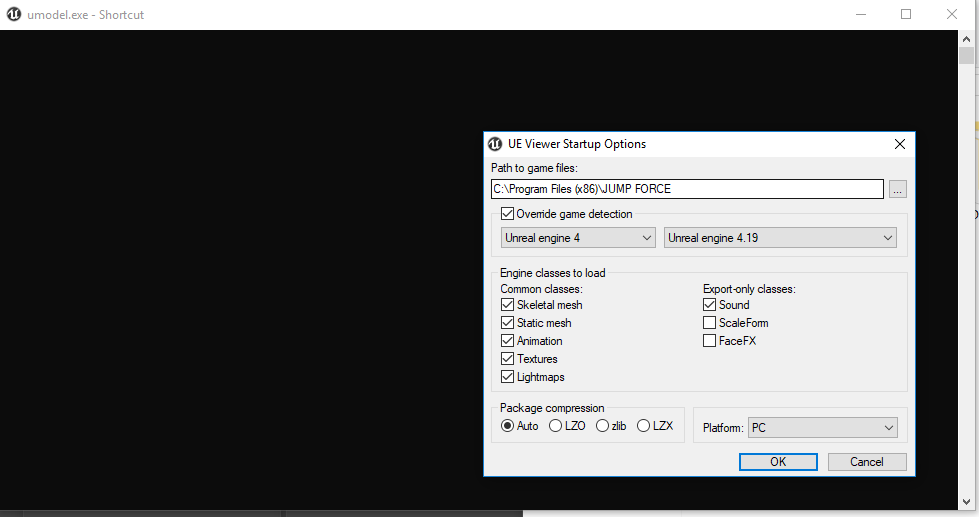
Task: Maximize the umodel.exe window
Action: pos(906,14)
